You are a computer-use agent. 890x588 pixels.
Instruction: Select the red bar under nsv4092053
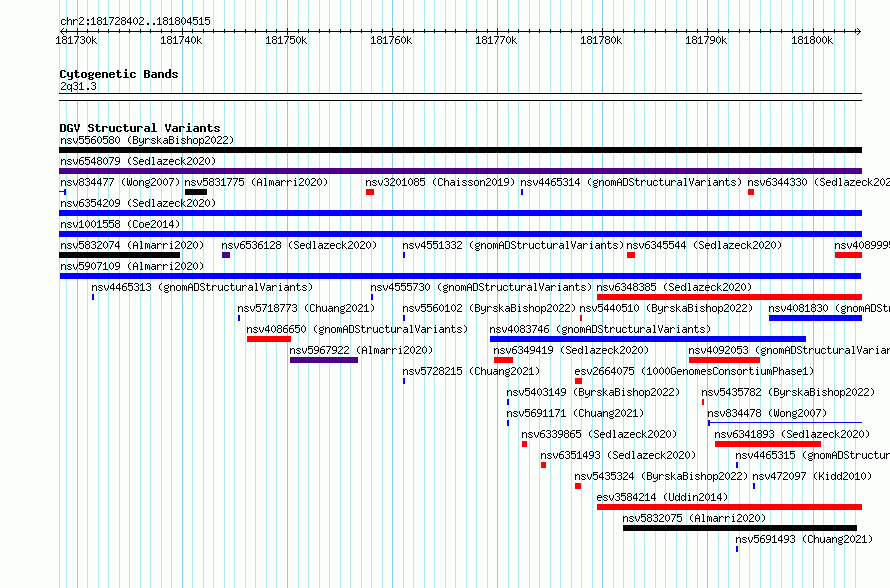pos(724,360)
